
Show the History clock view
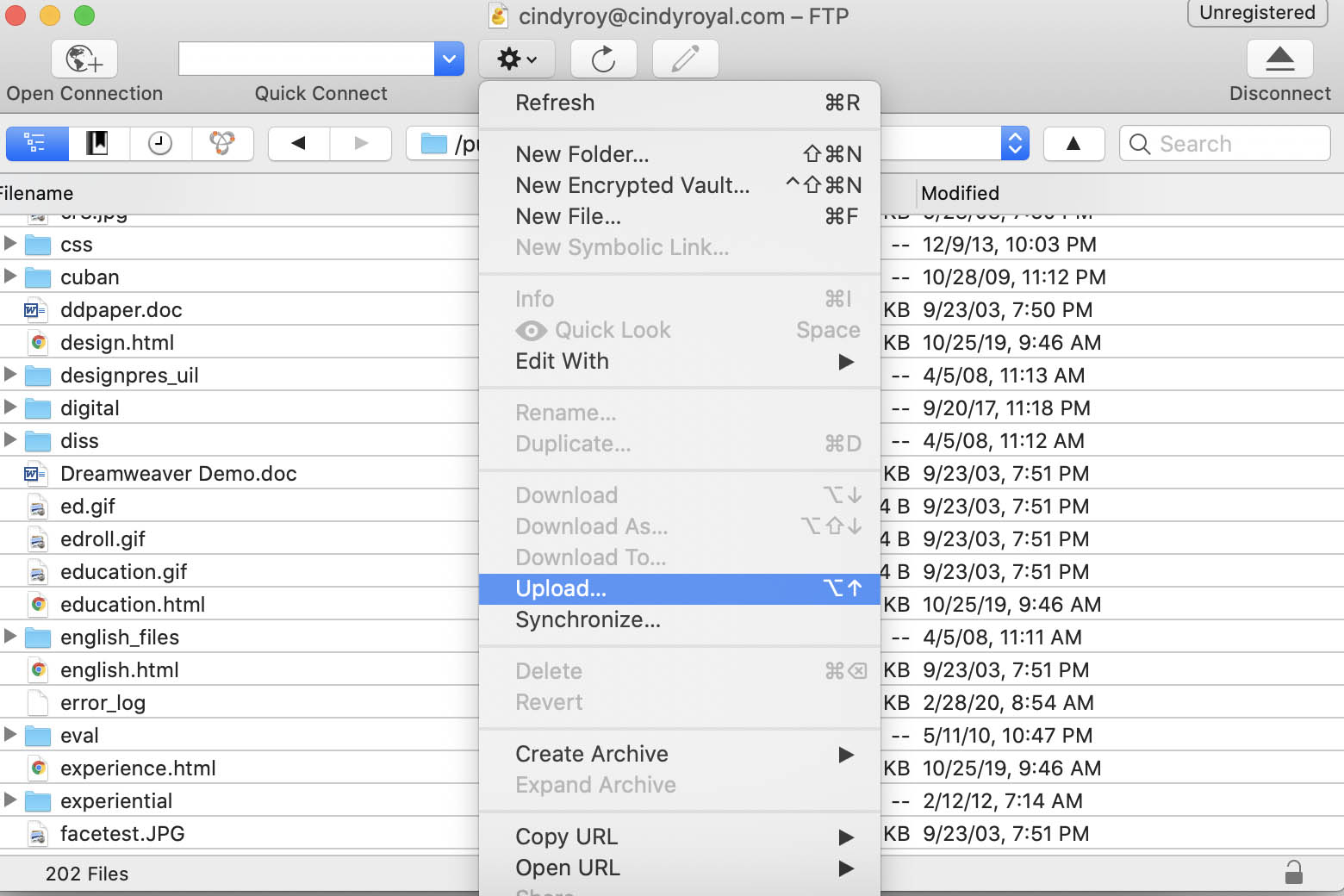point(160,144)
